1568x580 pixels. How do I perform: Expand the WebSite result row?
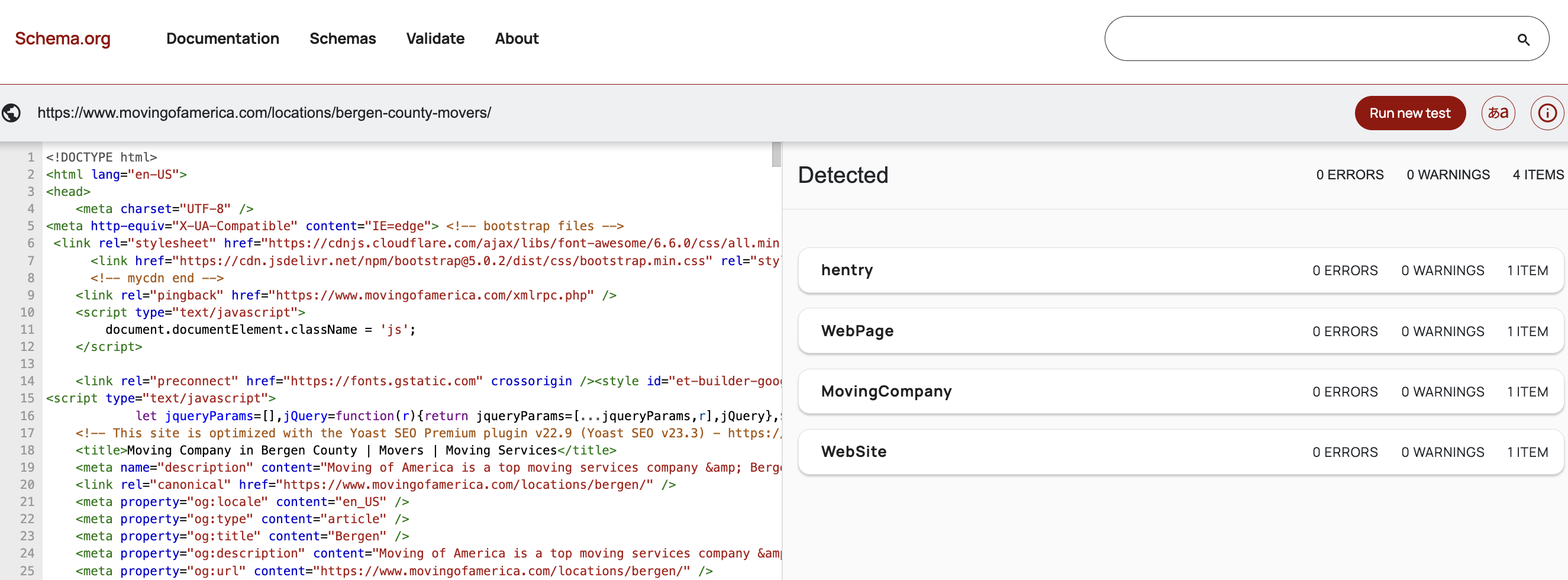[1180, 452]
